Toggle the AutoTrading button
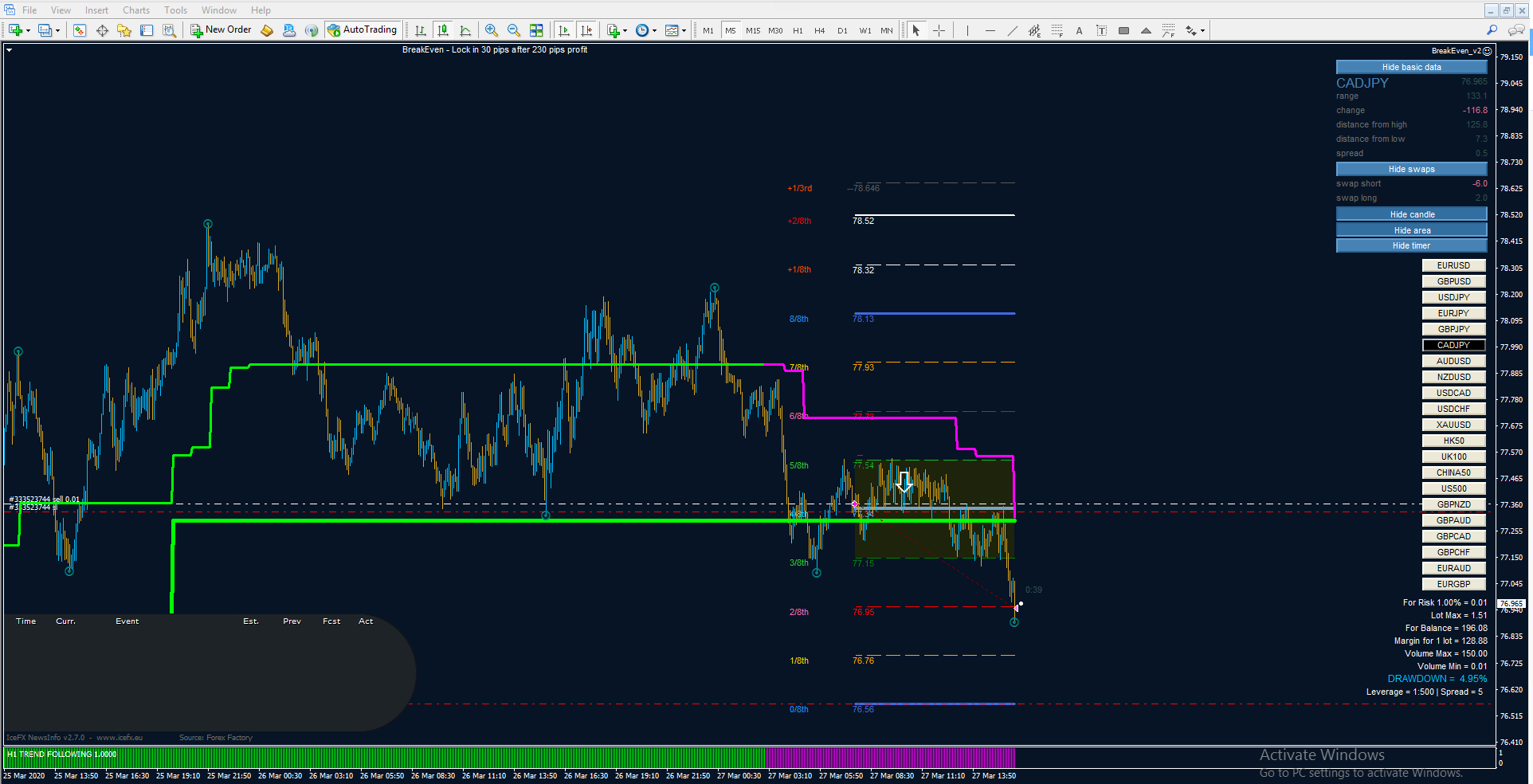Screen dimensions: 1533x784 [362, 30]
